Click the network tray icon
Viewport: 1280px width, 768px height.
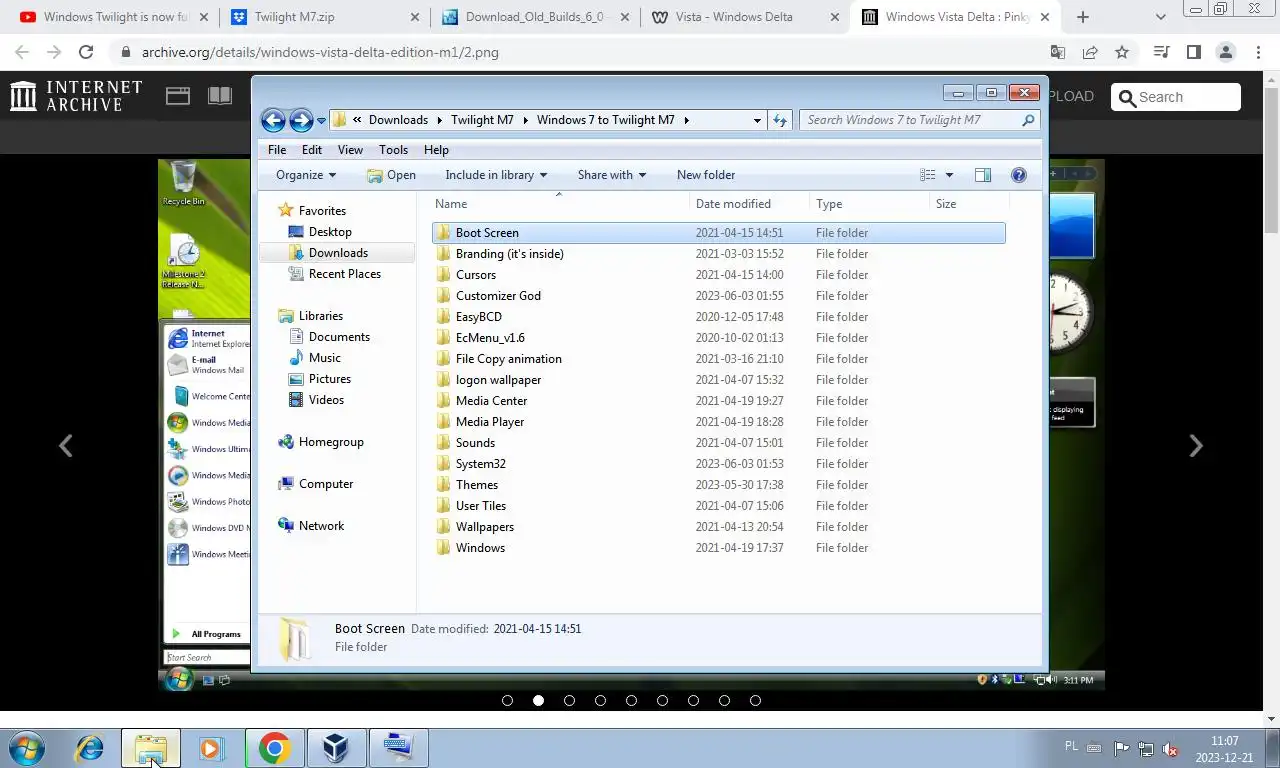coord(1146,749)
